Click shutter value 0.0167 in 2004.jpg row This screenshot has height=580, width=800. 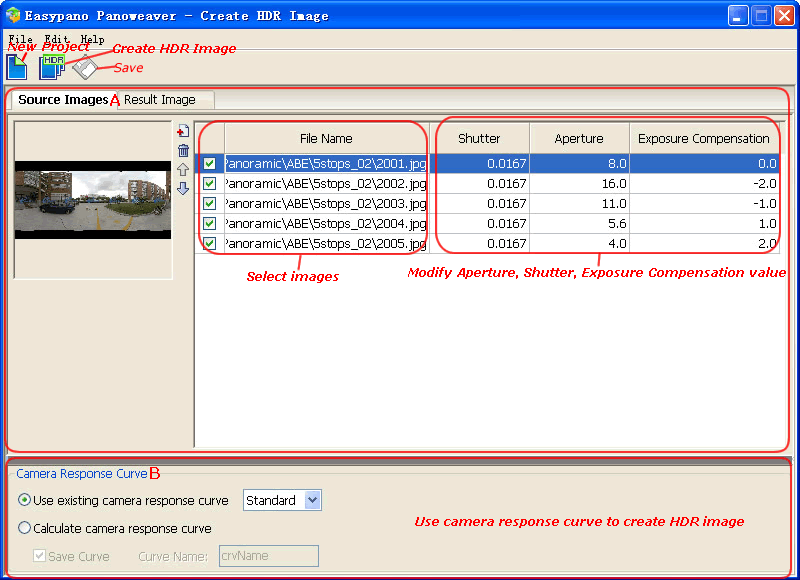coord(479,223)
